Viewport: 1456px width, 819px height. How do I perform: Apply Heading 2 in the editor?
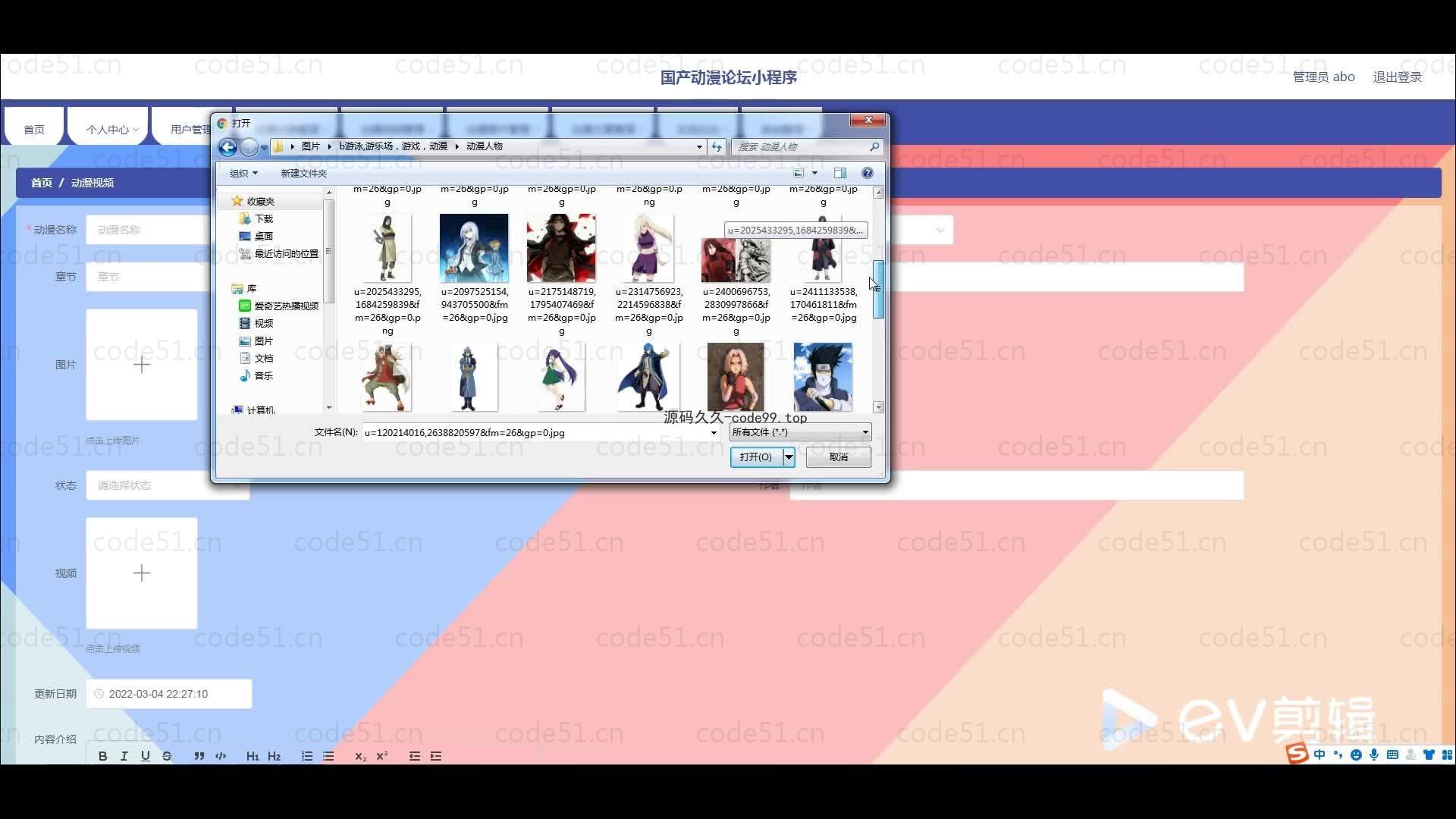(274, 756)
